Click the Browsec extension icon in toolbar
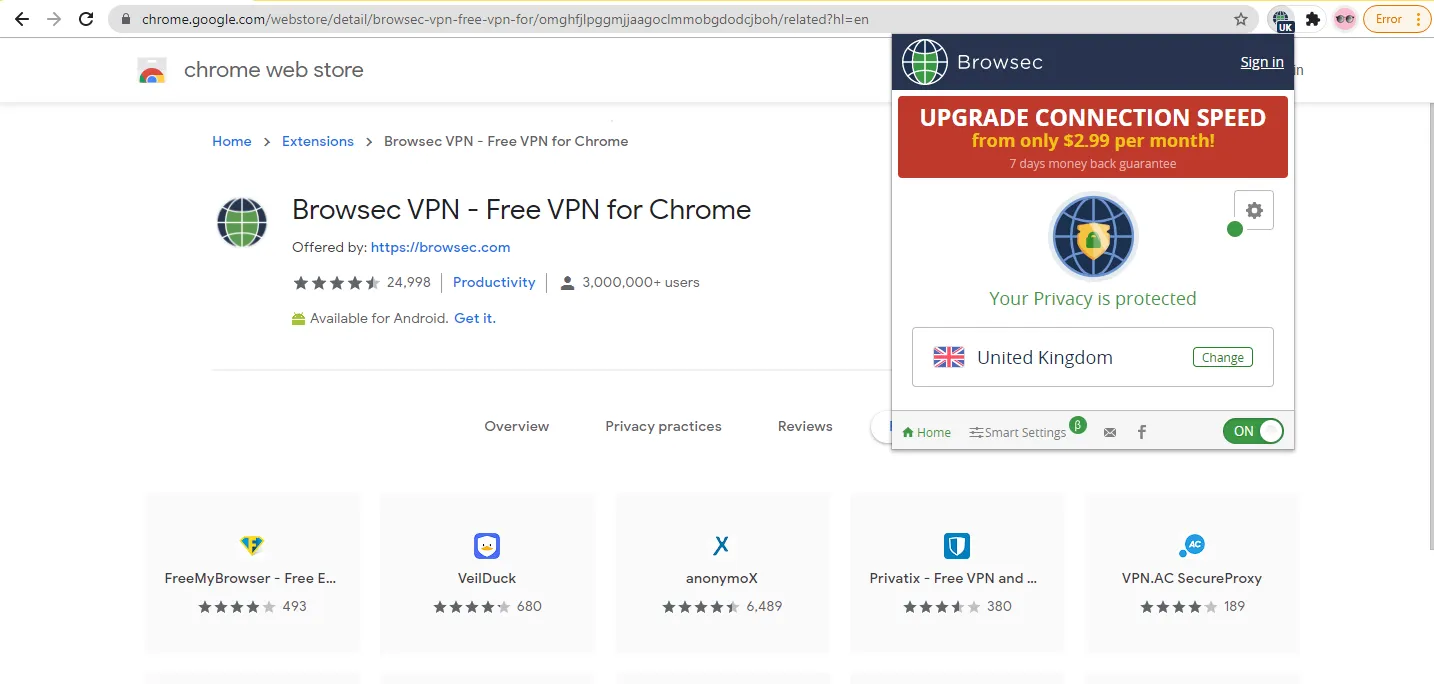The image size is (1434, 684). pyautogui.click(x=1281, y=19)
